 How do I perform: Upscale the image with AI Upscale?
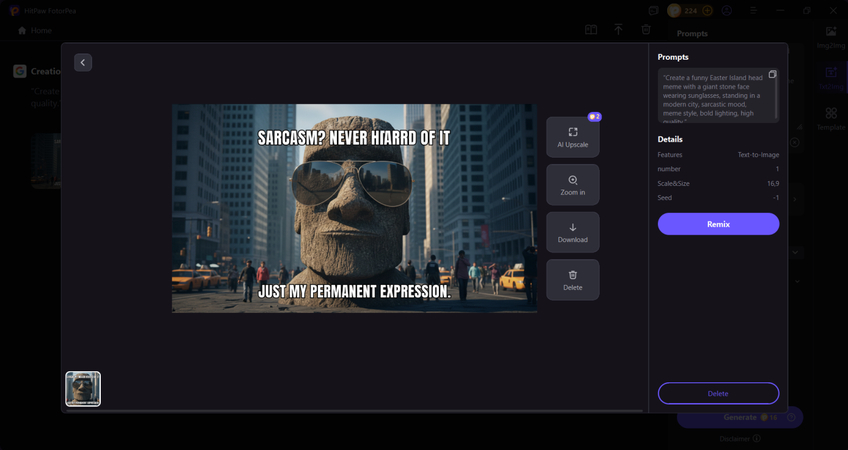[573, 137]
